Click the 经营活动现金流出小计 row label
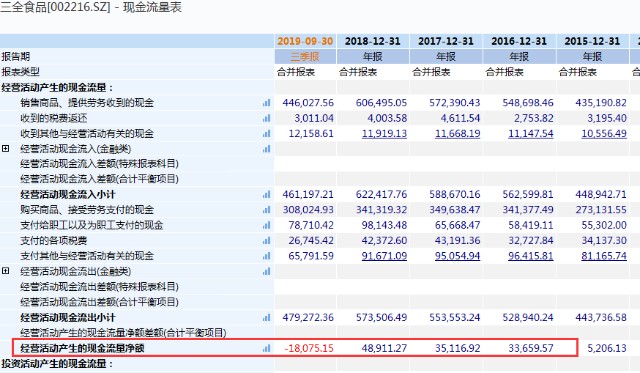Viewport: 640px width, 373px height. point(68,317)
